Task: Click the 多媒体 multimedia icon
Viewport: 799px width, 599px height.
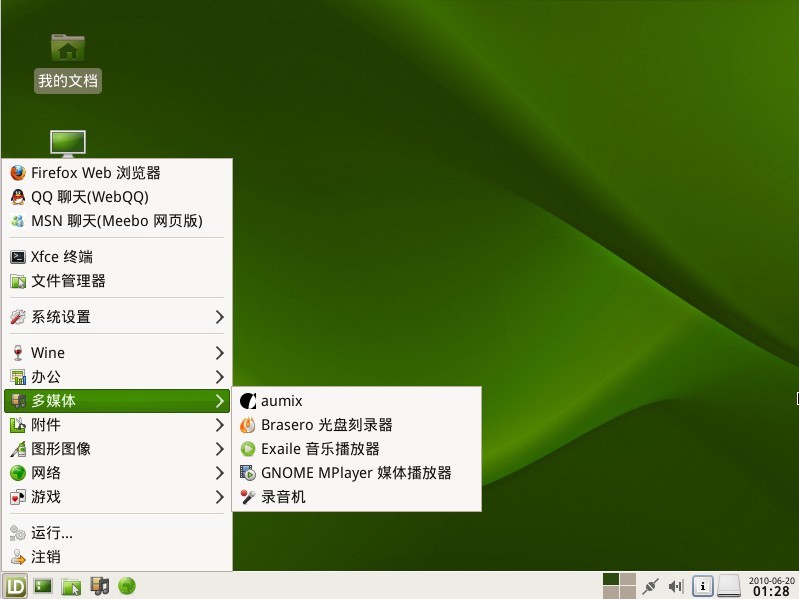Action: [18, 400]
